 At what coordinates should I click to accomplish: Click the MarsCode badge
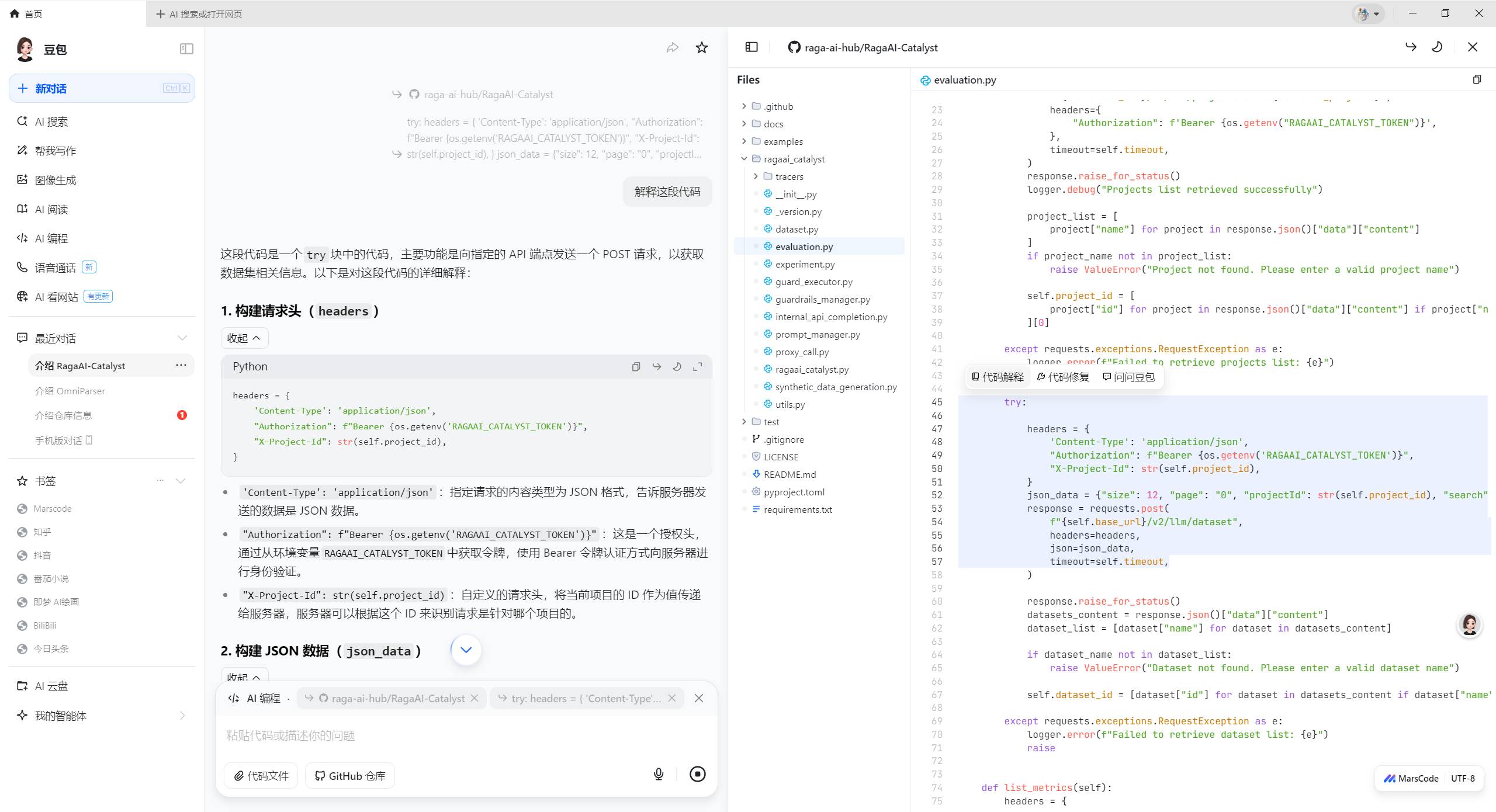[x=1411, y=778]
